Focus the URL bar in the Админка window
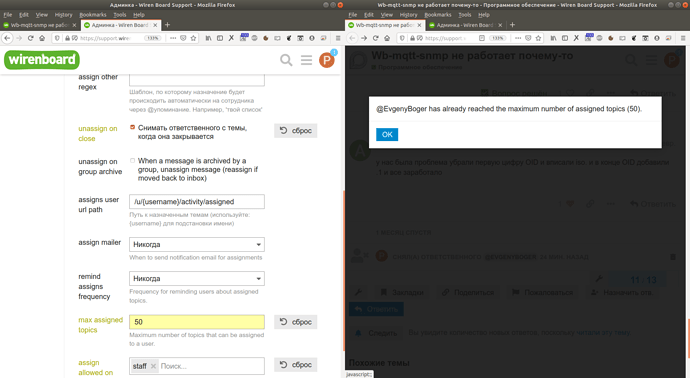Image resolution: width=690 pixels, height=378 pixels. click(x=106, y=38)
